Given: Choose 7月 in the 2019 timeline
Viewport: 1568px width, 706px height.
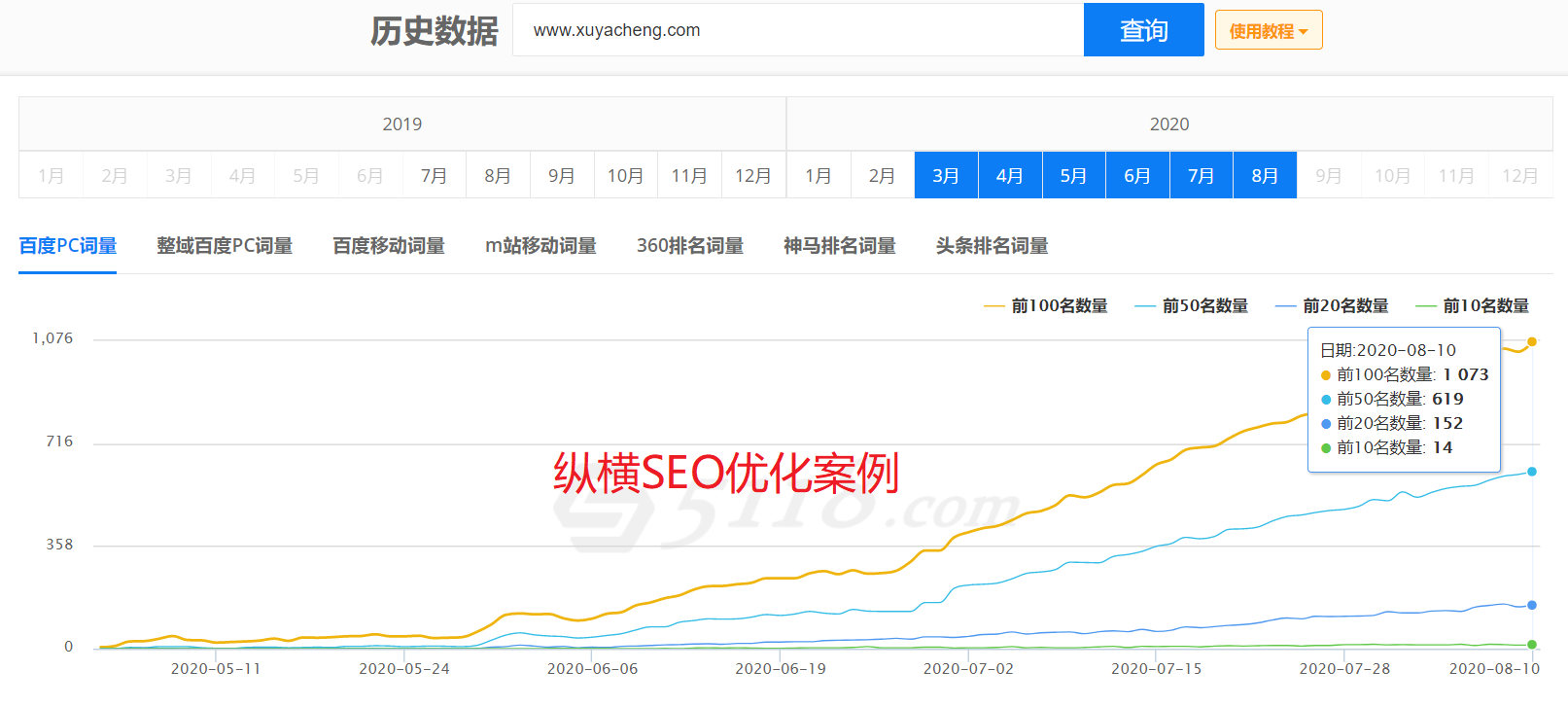Looking at the screenshot, I should [435, 176].
